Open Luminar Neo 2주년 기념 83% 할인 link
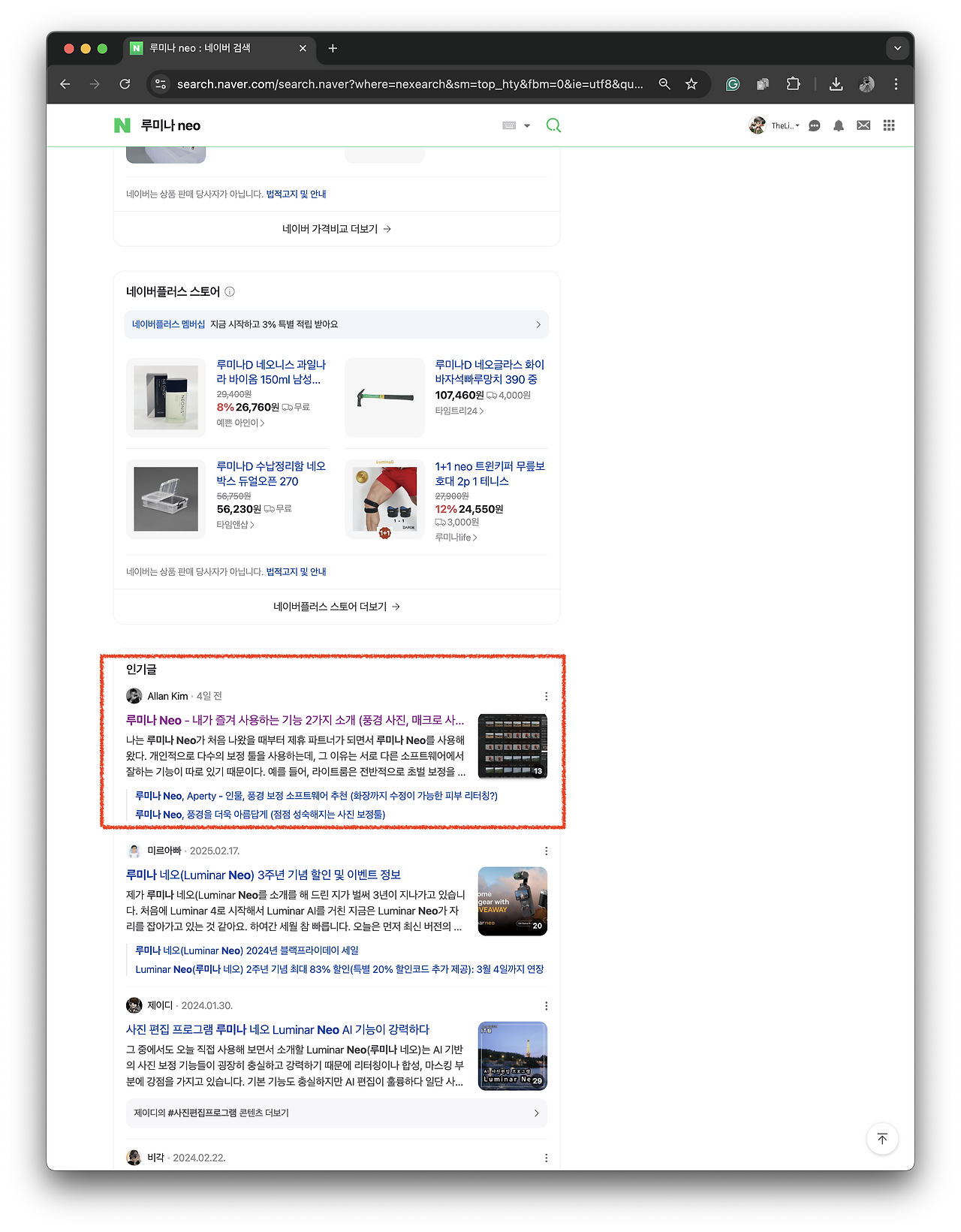 [339, 969]
